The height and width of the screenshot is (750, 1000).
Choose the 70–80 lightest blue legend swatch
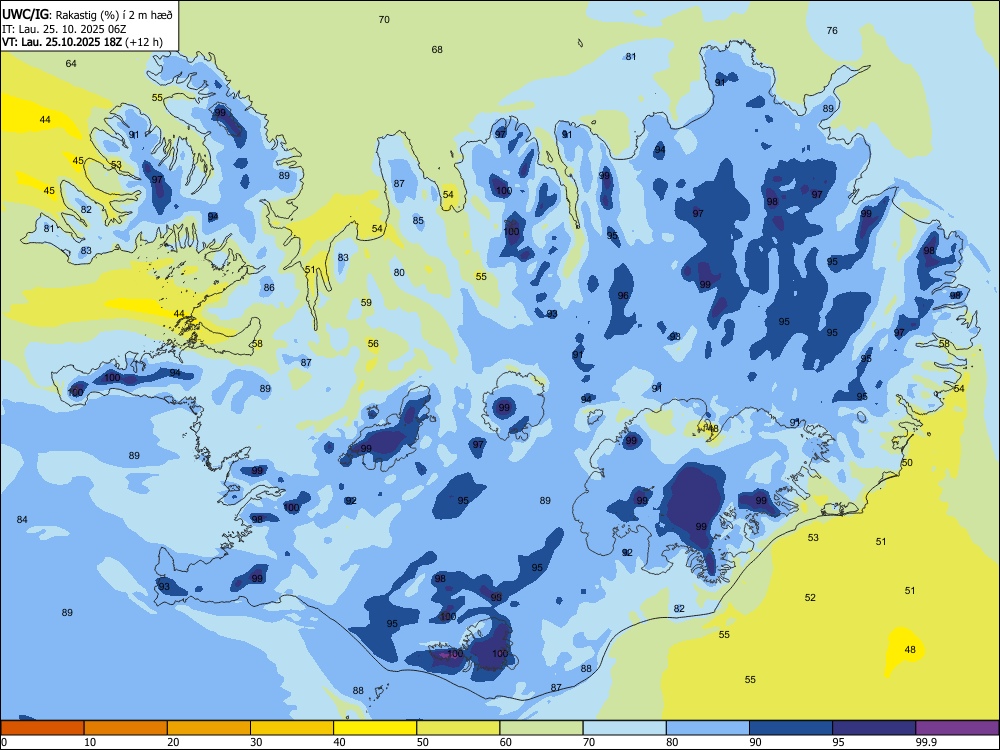624,728
